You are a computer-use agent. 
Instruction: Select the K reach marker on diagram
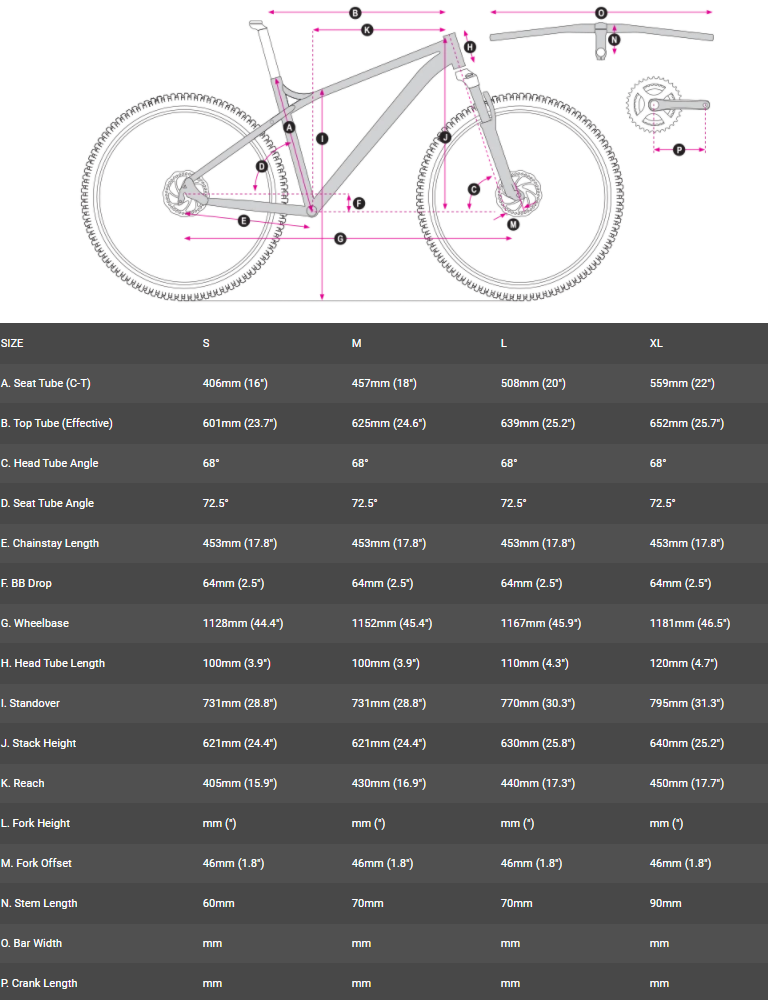tap(367, 30)
